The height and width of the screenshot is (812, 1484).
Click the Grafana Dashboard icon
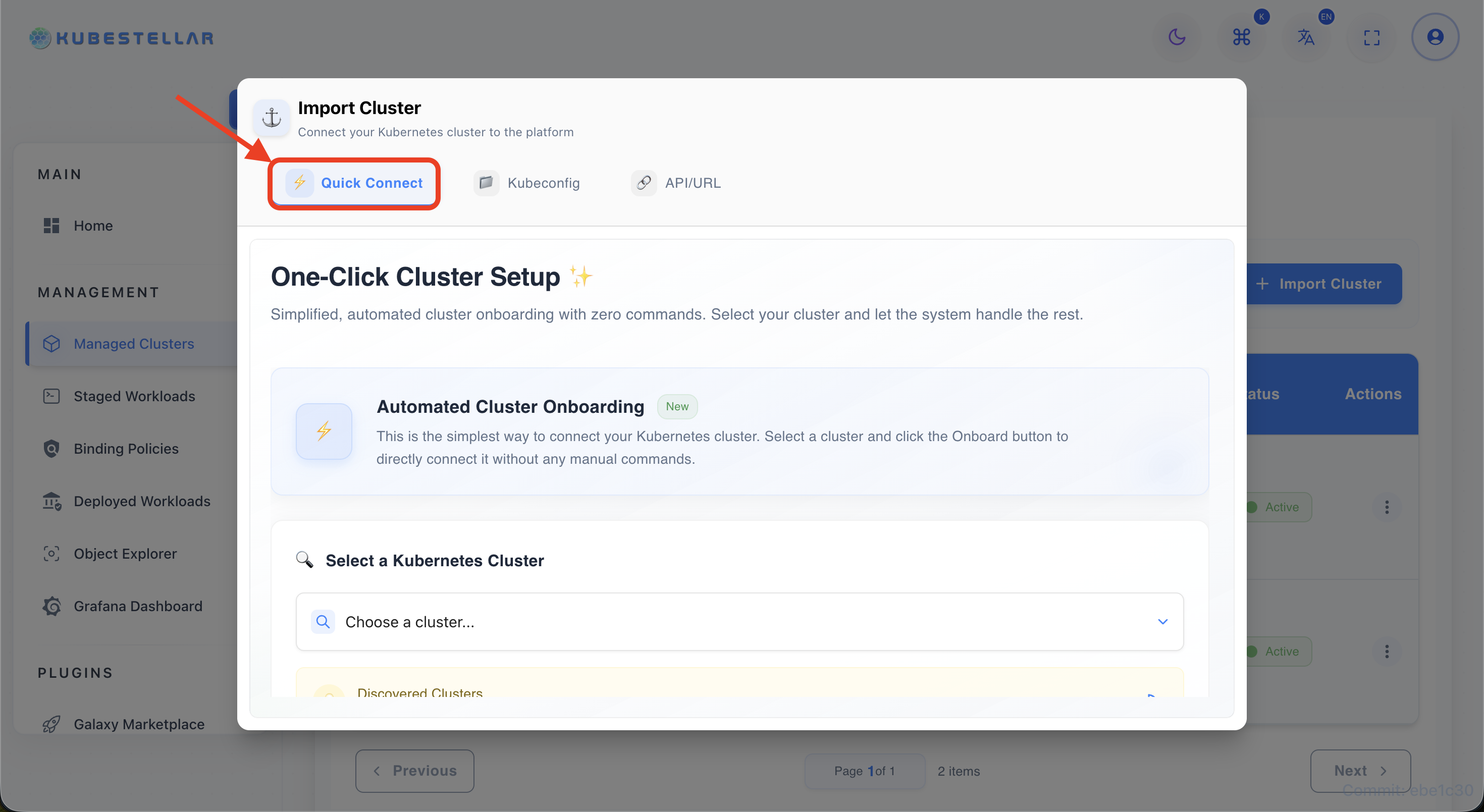coord(51,606)
